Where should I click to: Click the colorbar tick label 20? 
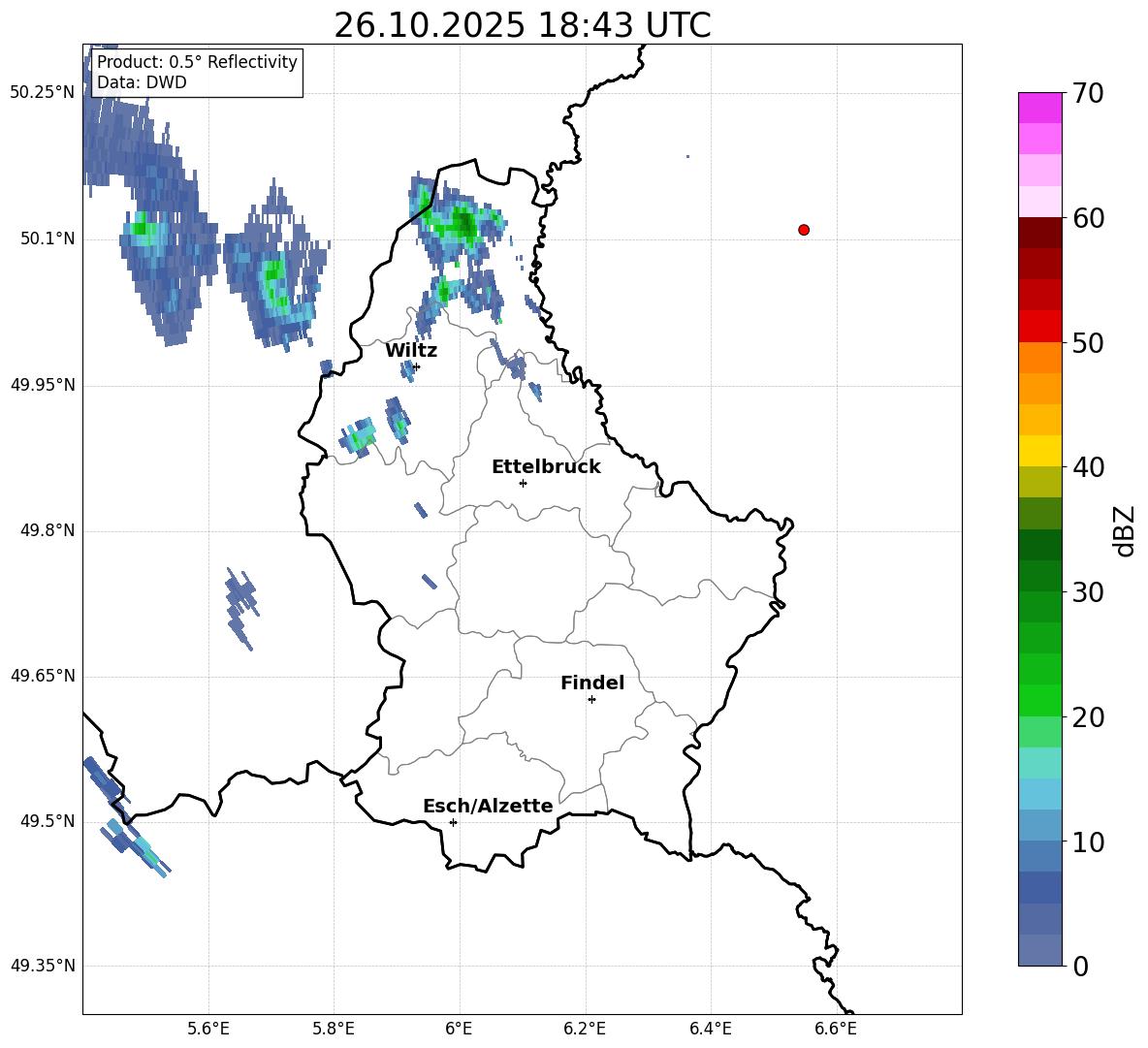click(1088, 717)
